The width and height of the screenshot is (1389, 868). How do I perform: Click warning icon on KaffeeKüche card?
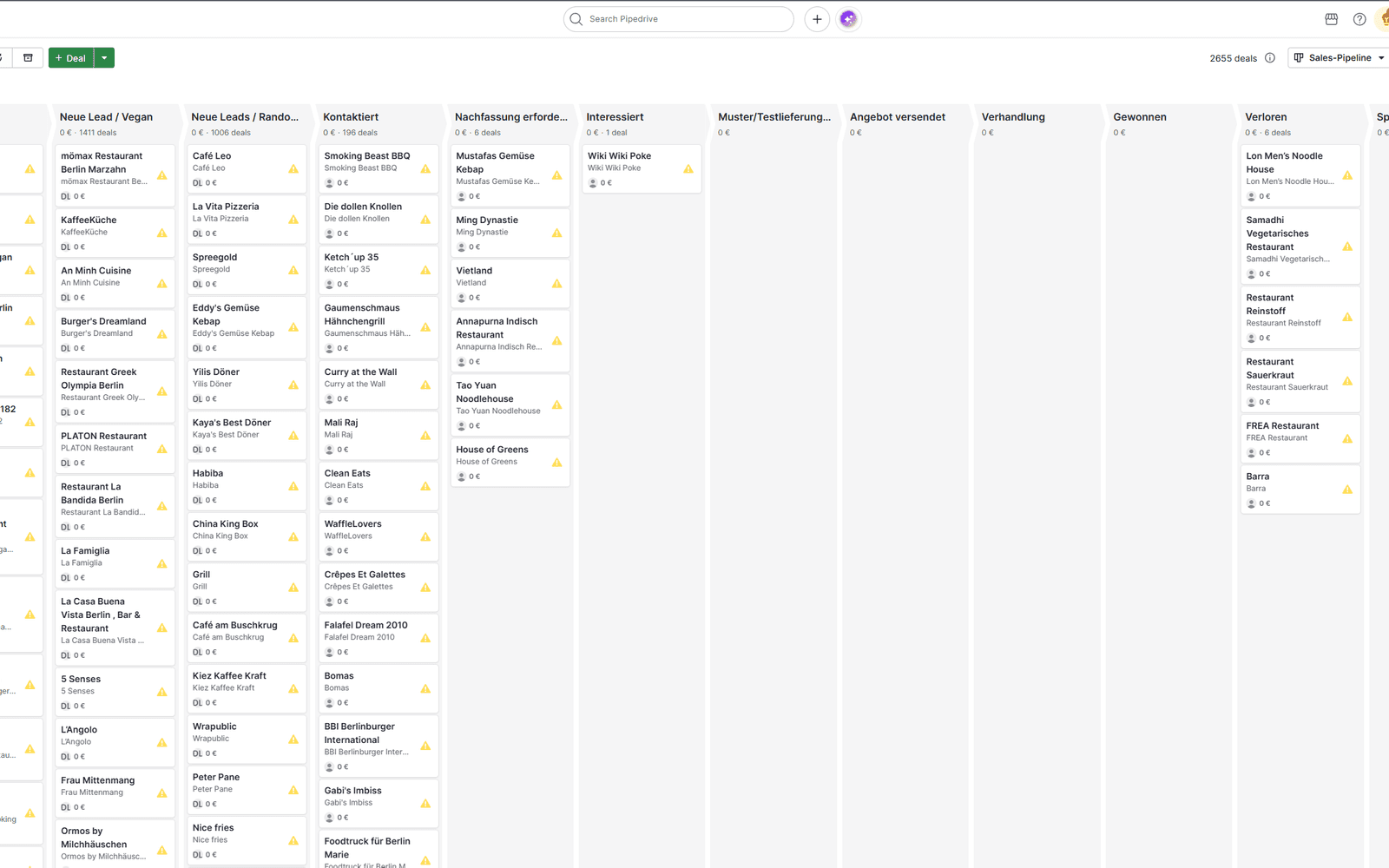click(x=162, y=233)
